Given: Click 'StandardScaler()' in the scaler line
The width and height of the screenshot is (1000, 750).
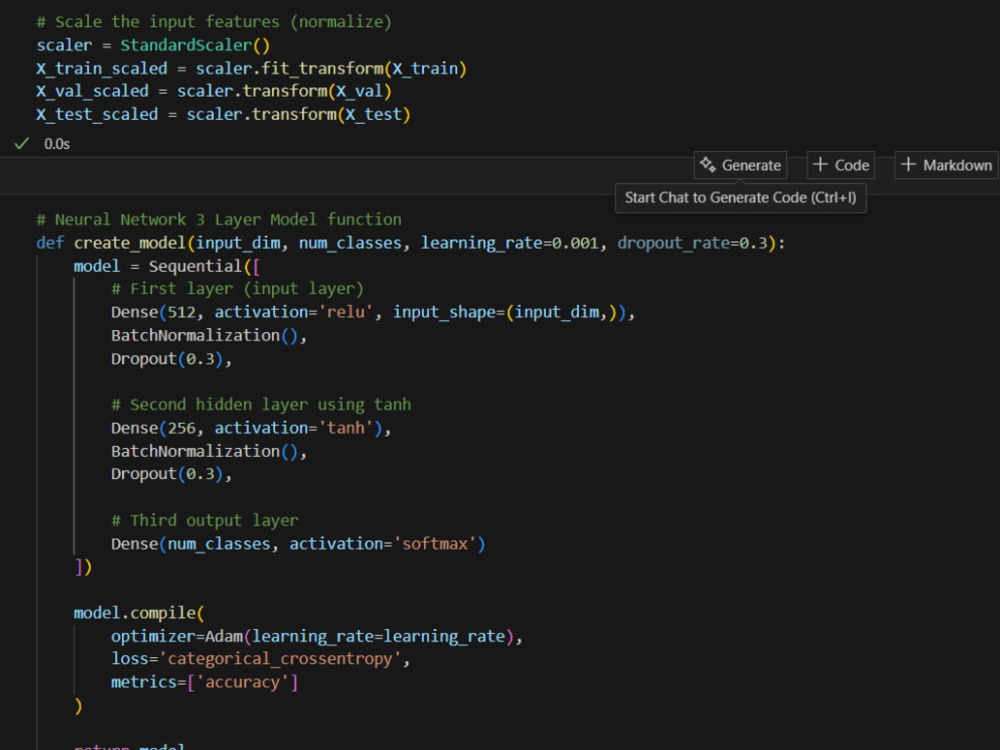Looking at the screenshot, I should coord(195,45).
